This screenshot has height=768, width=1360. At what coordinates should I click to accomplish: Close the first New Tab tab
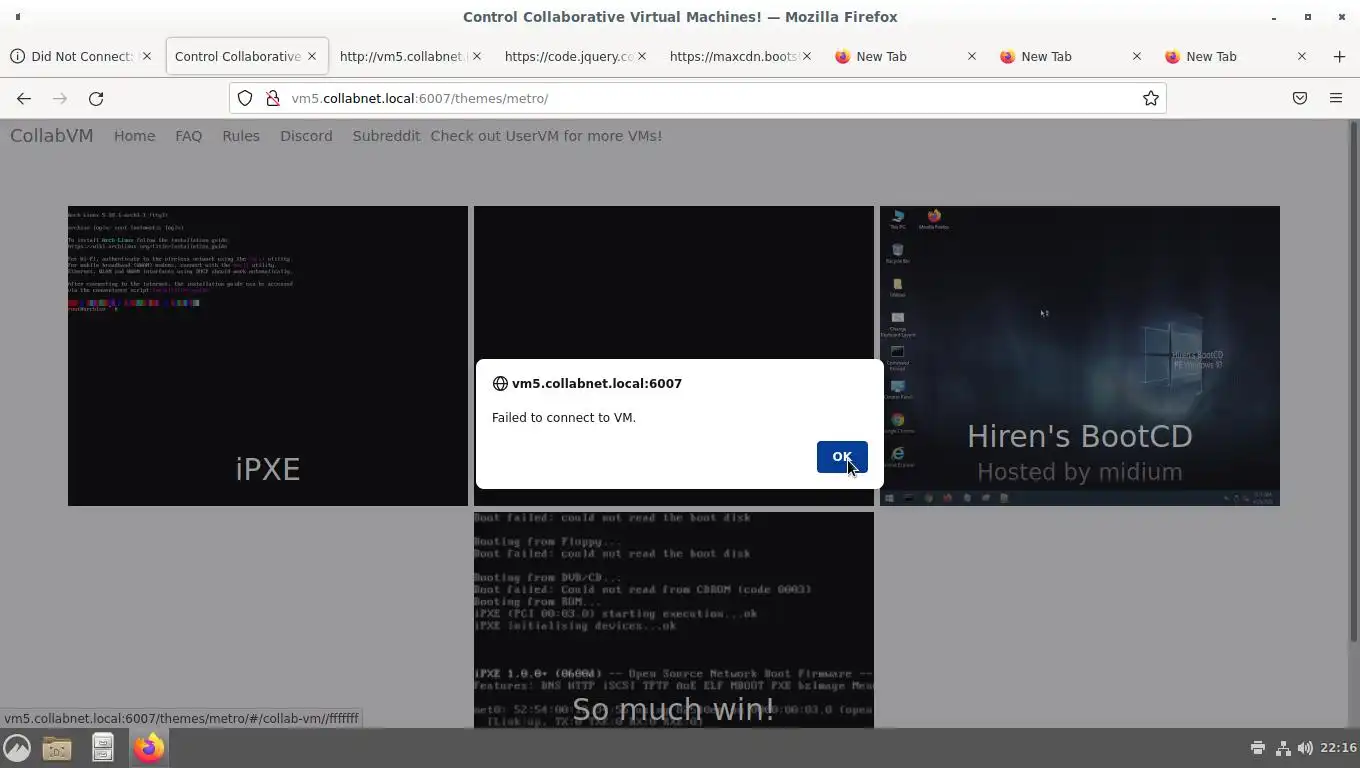pyautogui.click(x=972, y=56)
